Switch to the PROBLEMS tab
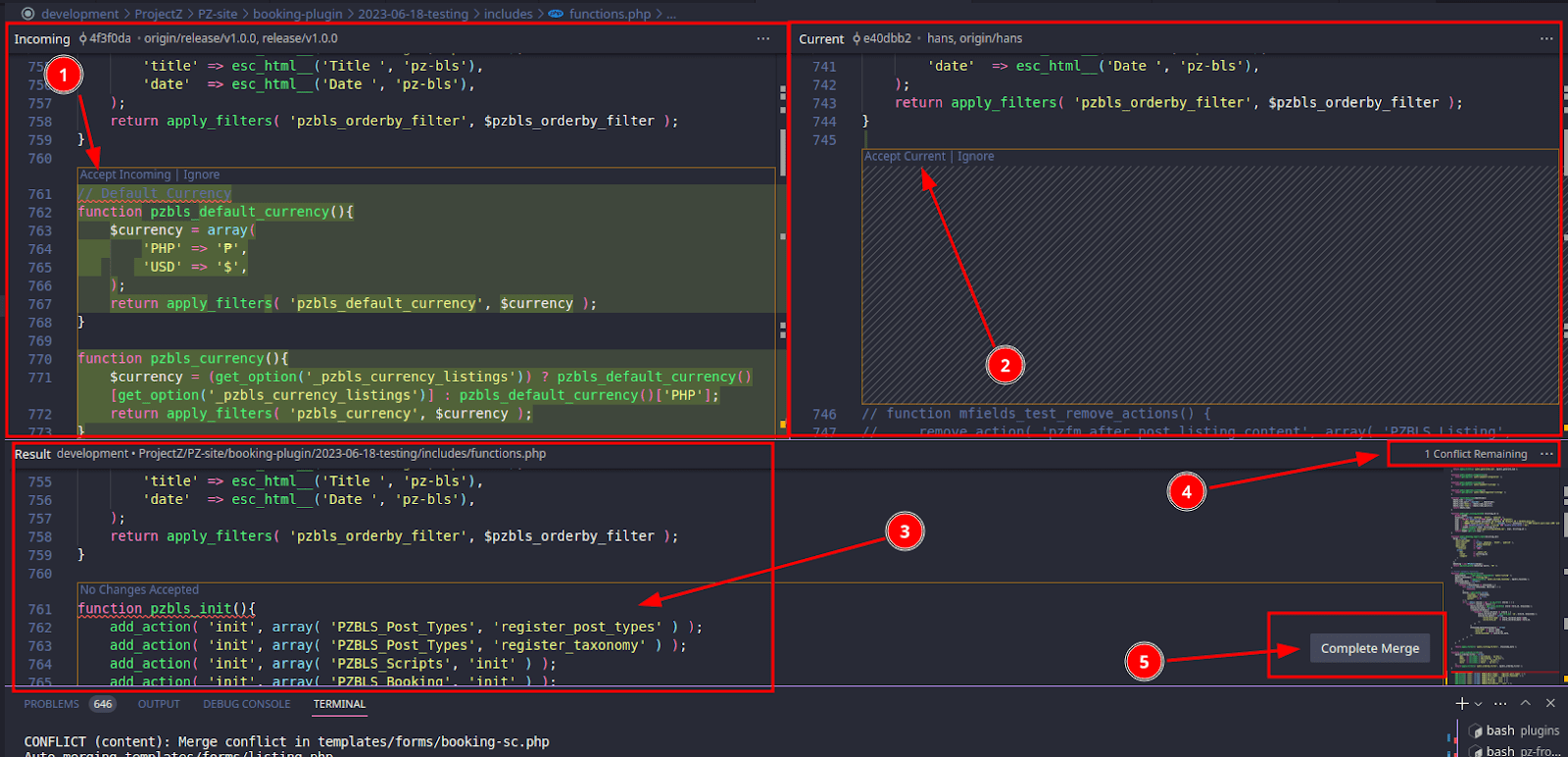Image resolution: width=1568 pixels, height=757 pixels. (x=51, y=704)
